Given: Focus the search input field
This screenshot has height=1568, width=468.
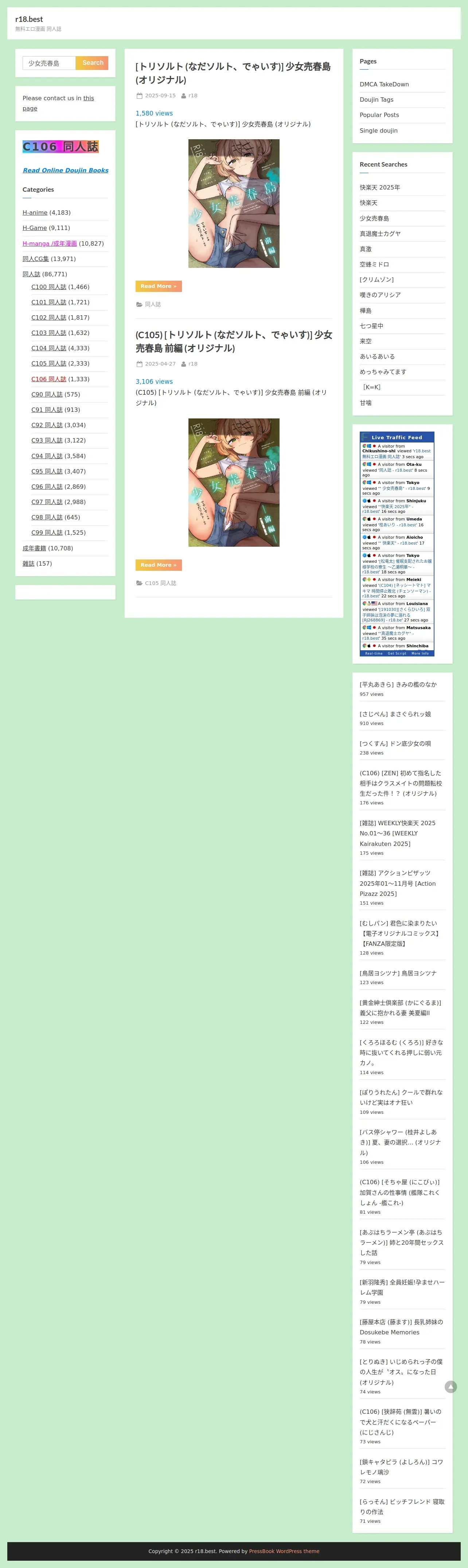Looking at the screenshot, I should [x=49, y=63].
